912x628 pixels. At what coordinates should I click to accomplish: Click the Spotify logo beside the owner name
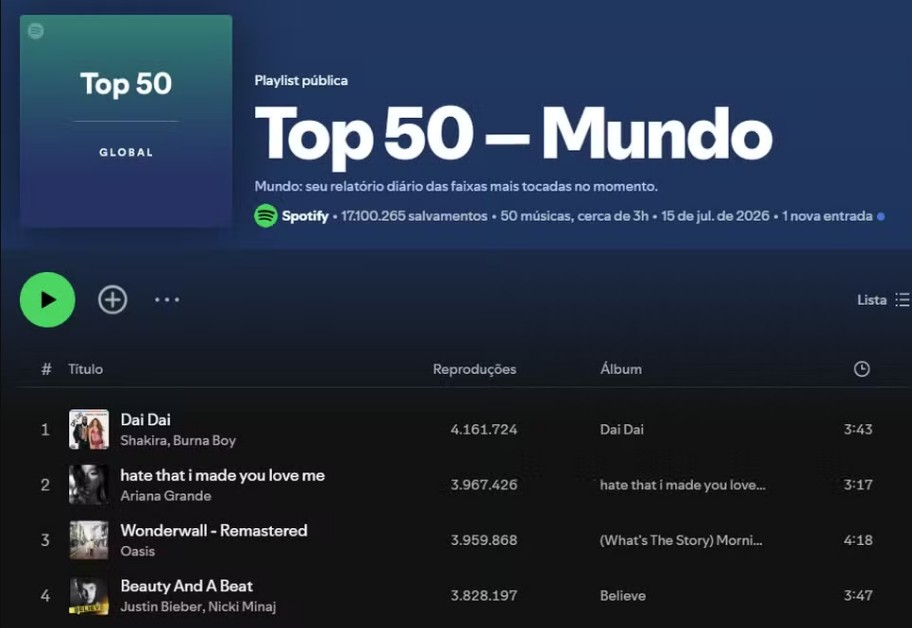(266, 216)
